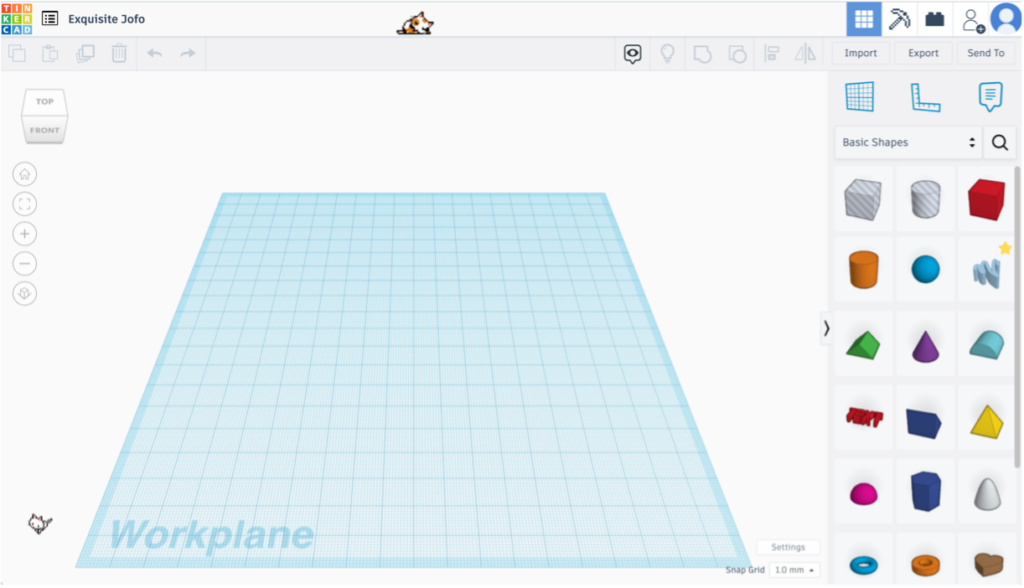Open the Snap Grid 1.0 mm dropdown
1024x588 pixels.
coord(793,570)
